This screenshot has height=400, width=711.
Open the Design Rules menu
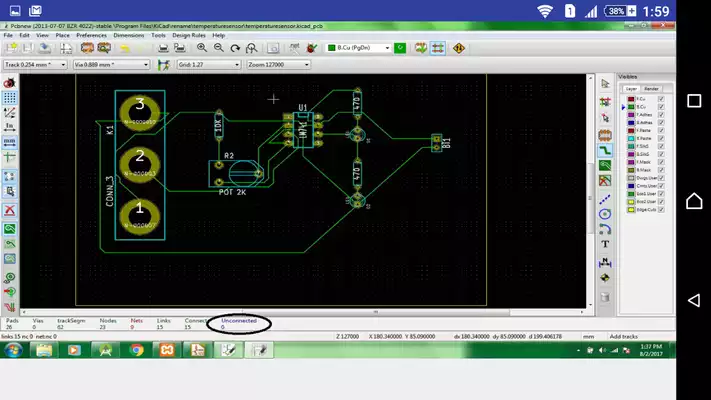pyautogui.click(x=189, y=35)
